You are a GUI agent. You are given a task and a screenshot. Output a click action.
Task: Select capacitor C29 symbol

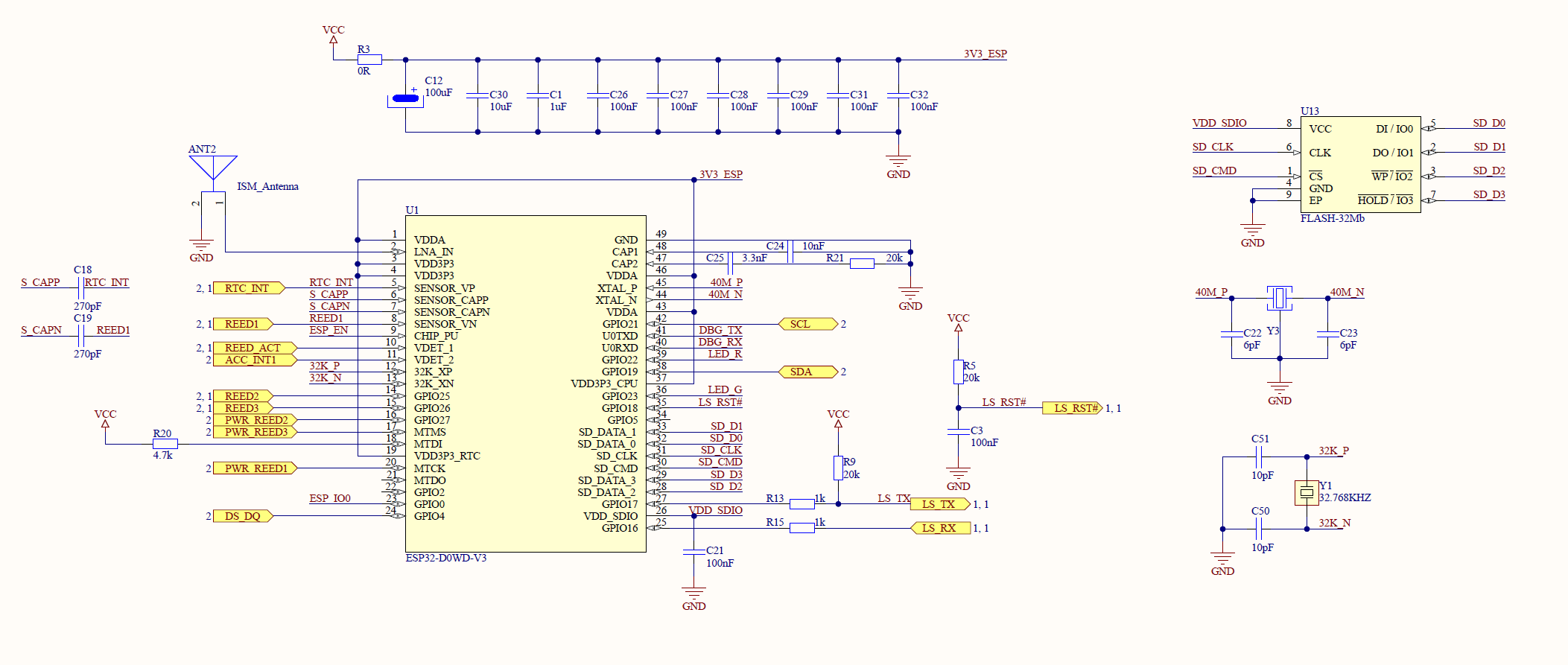(778, 95)
